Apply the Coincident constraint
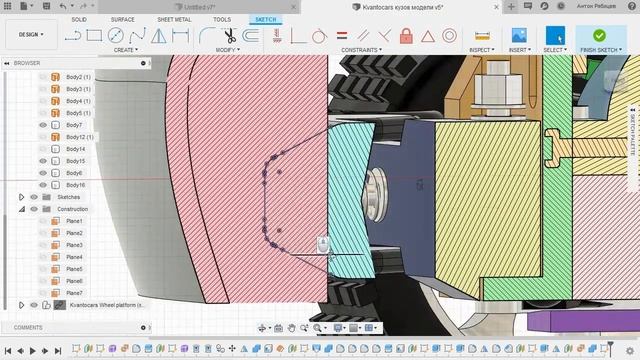The width and height of the screenshot is (640, 360). tap(298, 36)
